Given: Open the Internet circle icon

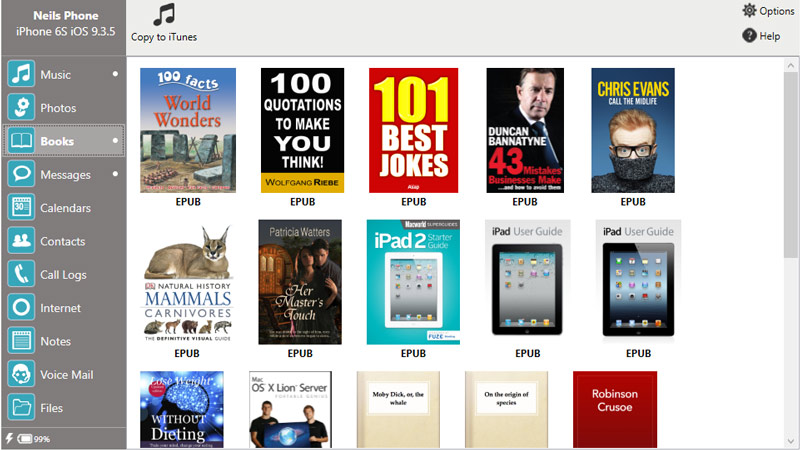Looking at the screenshot, I should [x=21, y=307].
